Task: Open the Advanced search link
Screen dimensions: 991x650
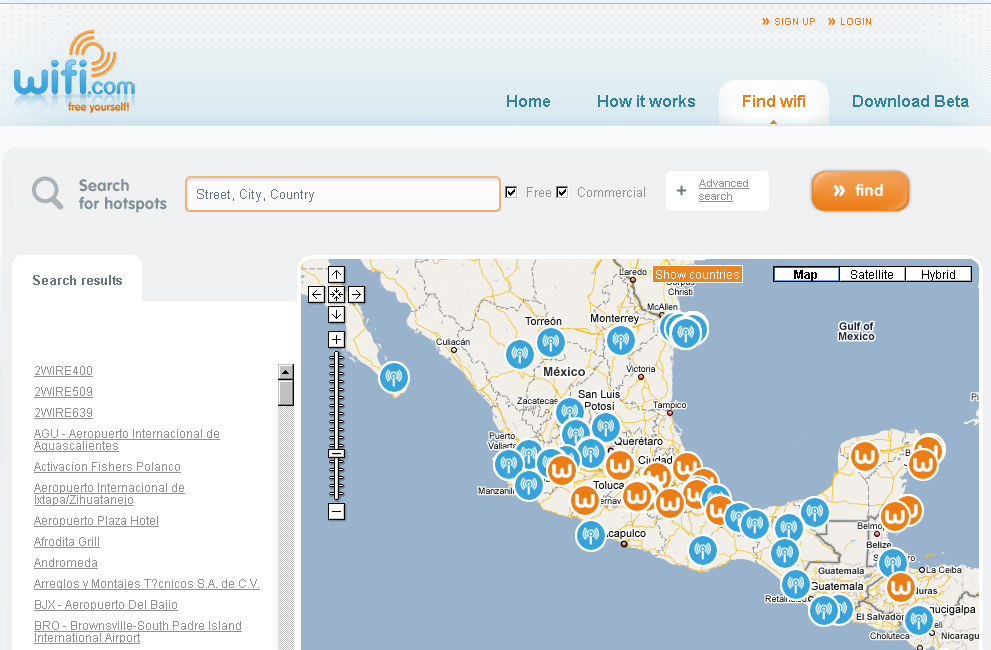Action: click(723, 190)
